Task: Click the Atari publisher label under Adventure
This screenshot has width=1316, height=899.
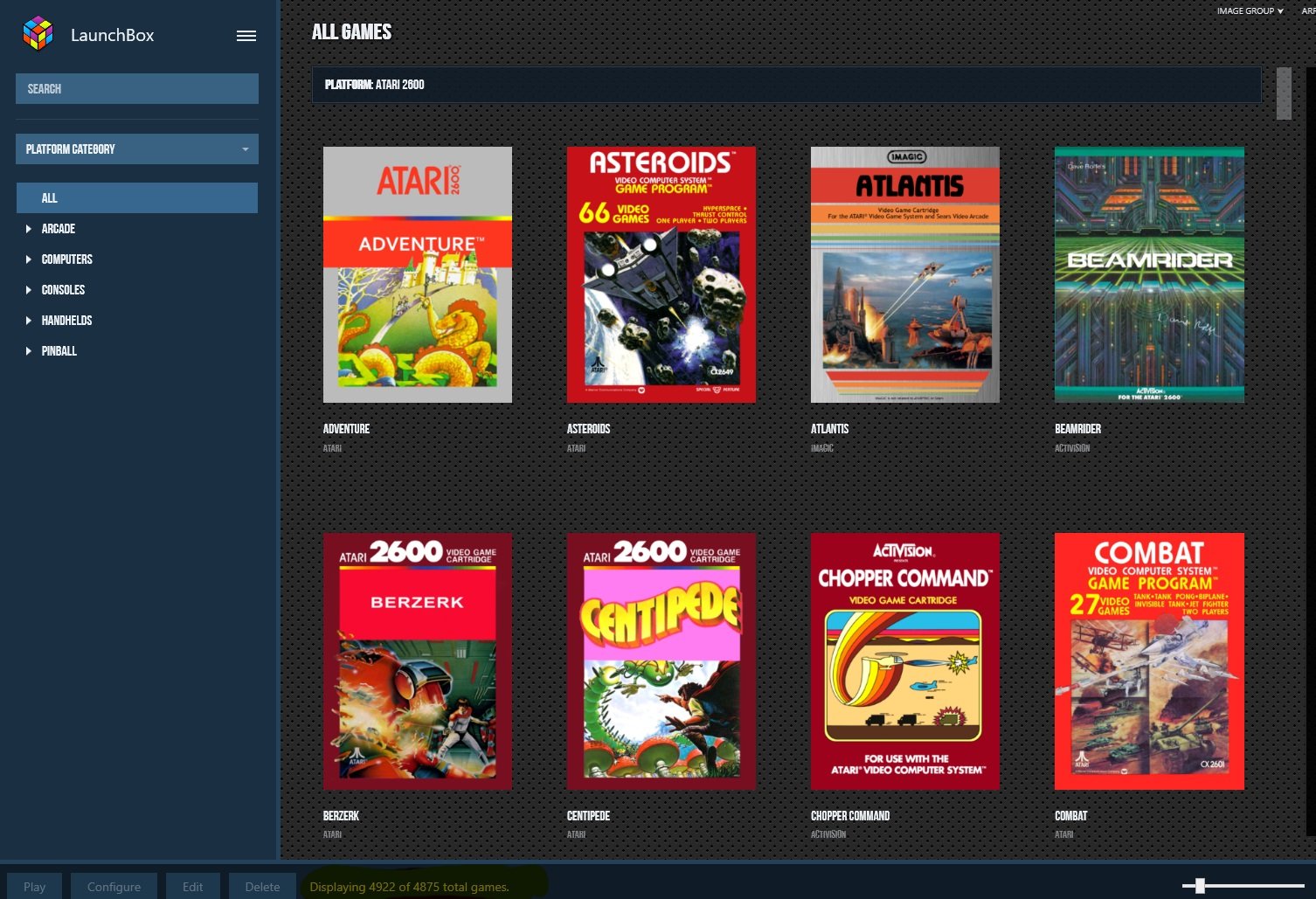Action: click(x=332, y=448)
